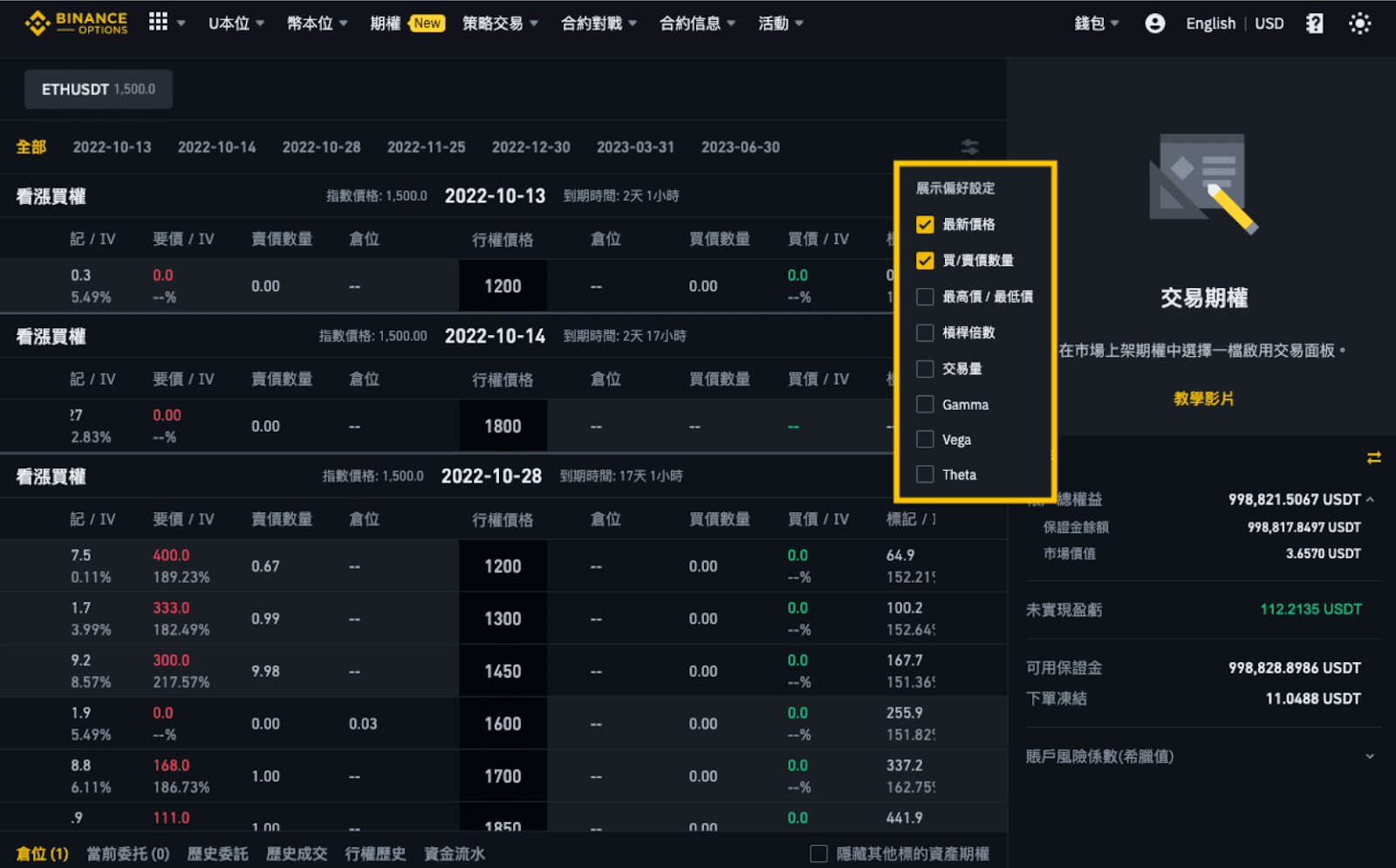Select strike price 1600 under 2022-10-28

coord(503,723)
